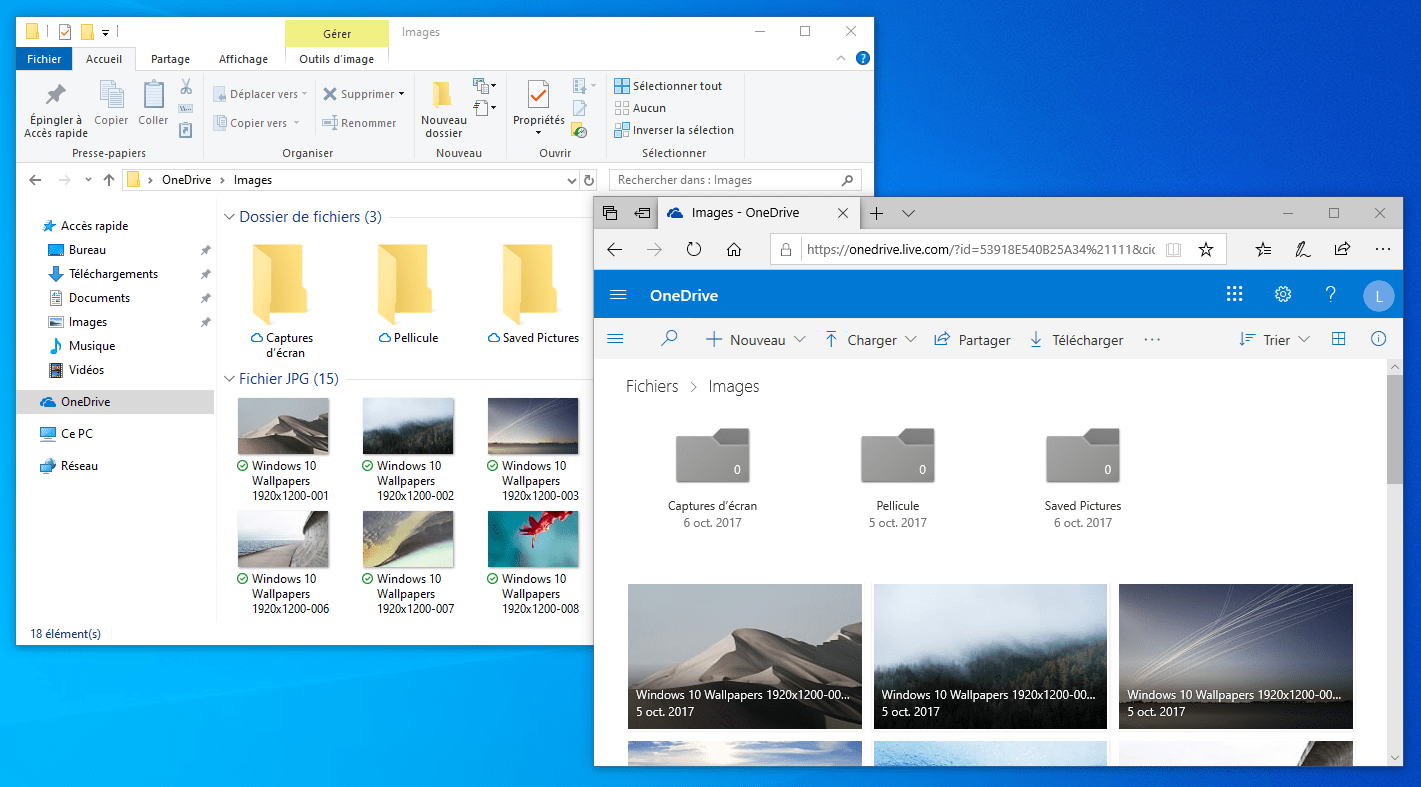Click the scissors cut icon in ribbon
Viewport: 1421px width, 787px height.
click(x=186, y=87)
